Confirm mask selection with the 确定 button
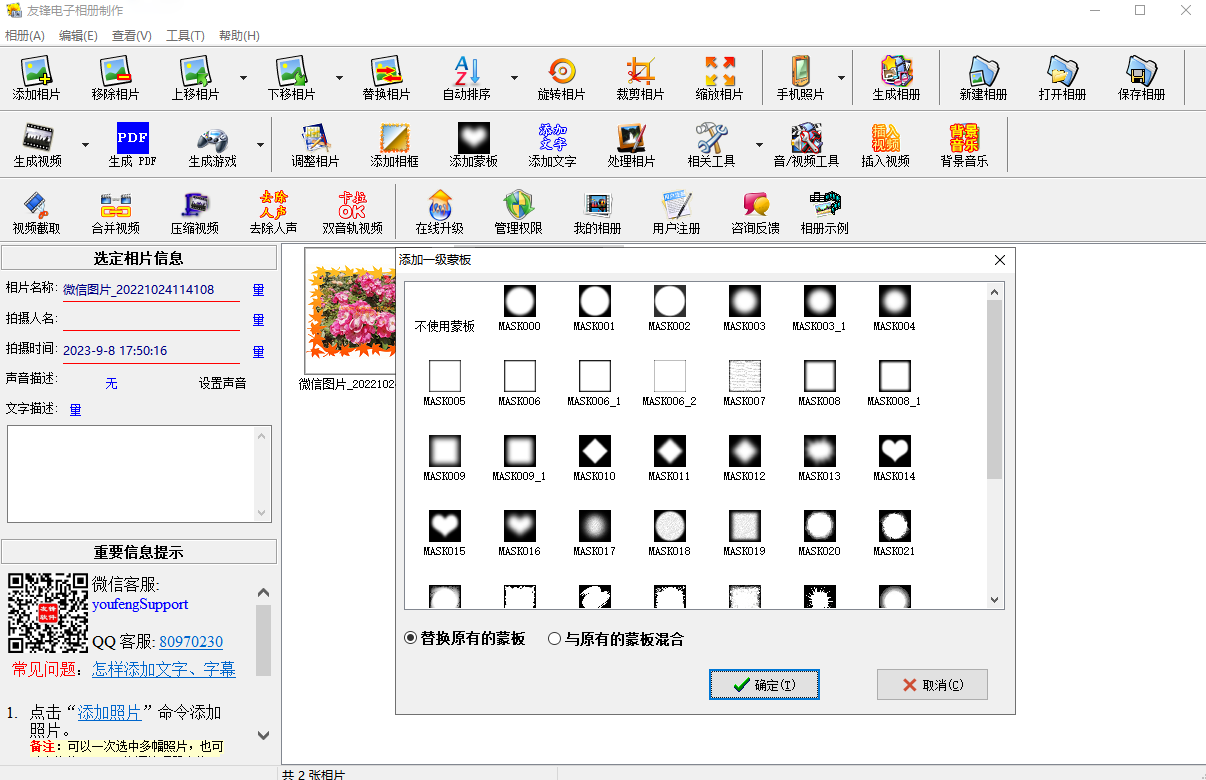The width and height of the screenshot is (1206, 780). [763, 684]
